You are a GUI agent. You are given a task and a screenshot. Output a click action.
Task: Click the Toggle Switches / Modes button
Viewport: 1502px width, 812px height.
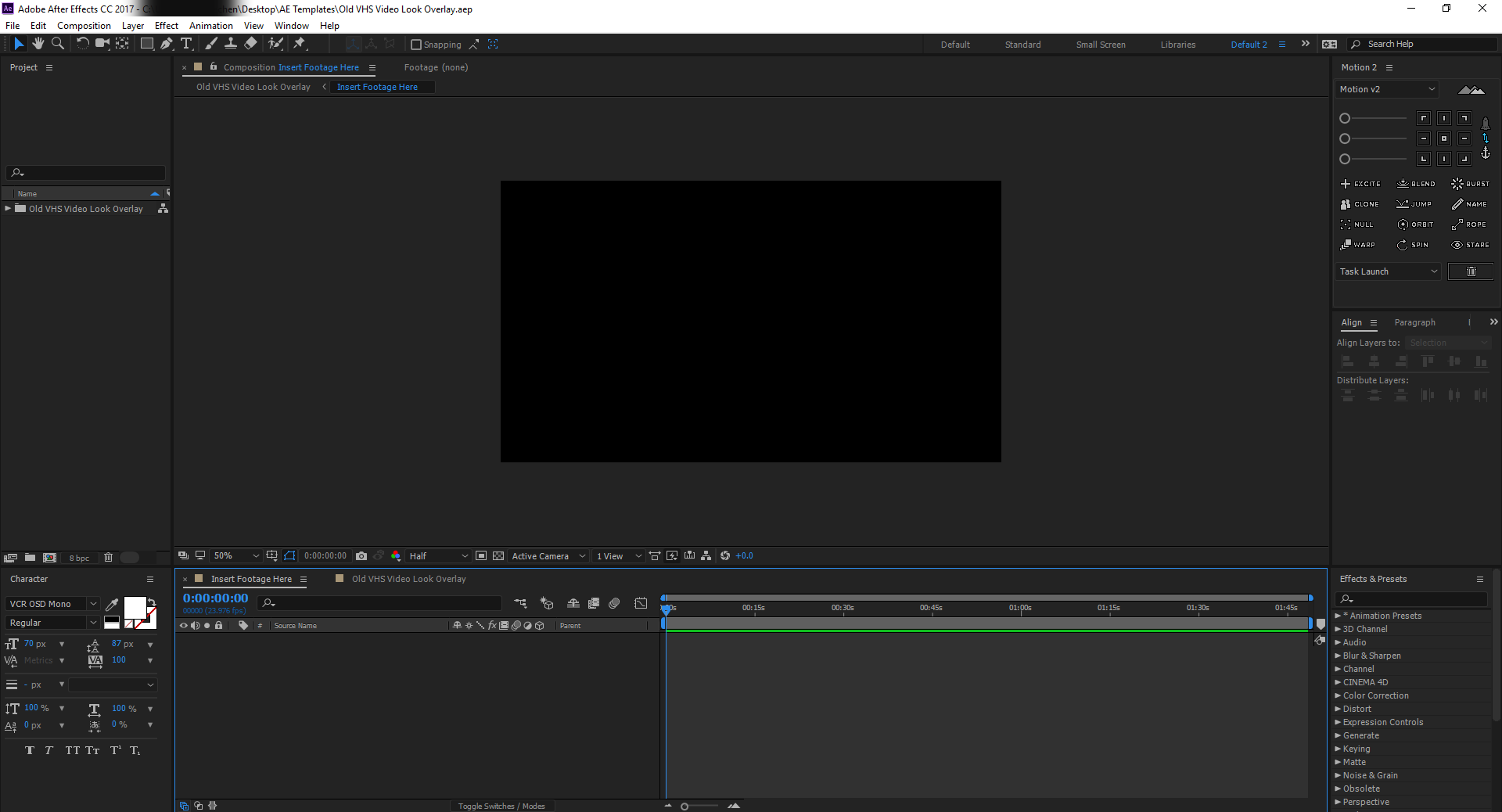[502, 806]
